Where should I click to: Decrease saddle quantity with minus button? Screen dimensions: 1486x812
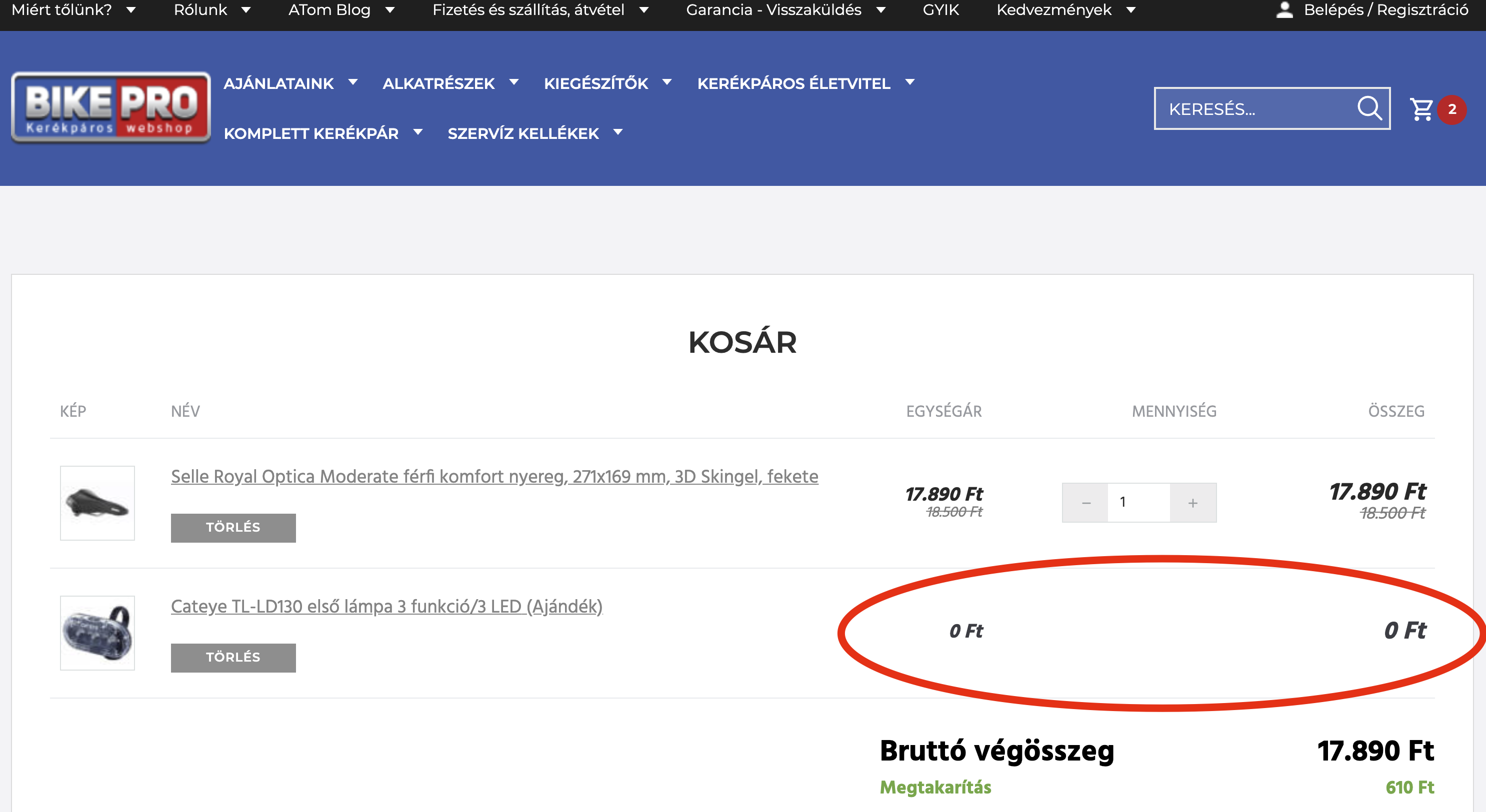pyautogui.click(x=1085, y=503)
